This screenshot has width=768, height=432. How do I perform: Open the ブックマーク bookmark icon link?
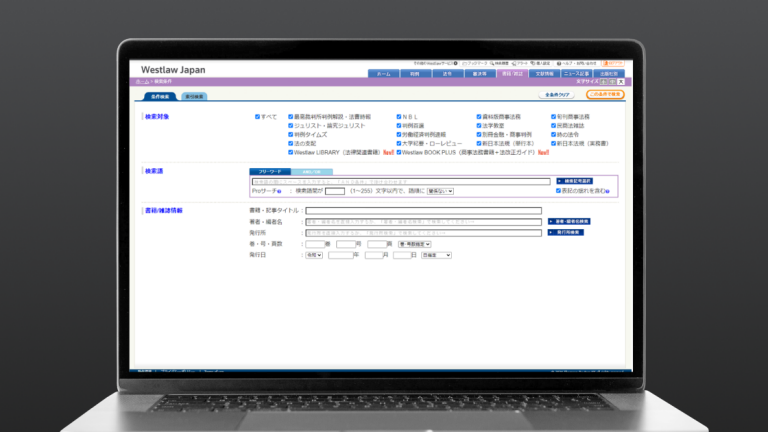pos(475,63)
